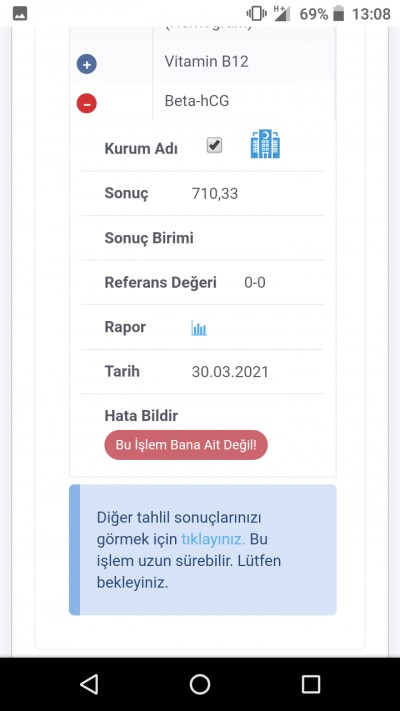Tap the Tarih value 30.03.2021

click(230, 372)
